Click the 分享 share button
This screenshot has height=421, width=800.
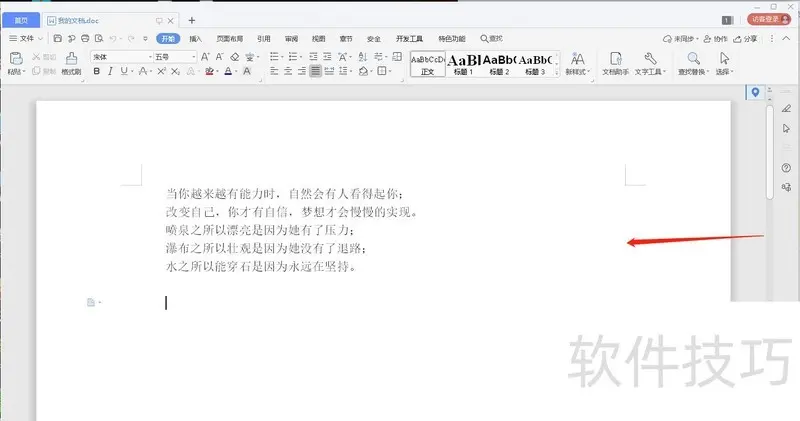click(x=745, y=39)
